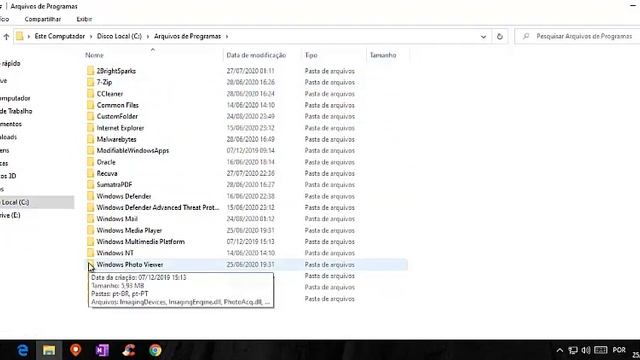
Task: Switch the POR input language indicator
Action: 619,350
